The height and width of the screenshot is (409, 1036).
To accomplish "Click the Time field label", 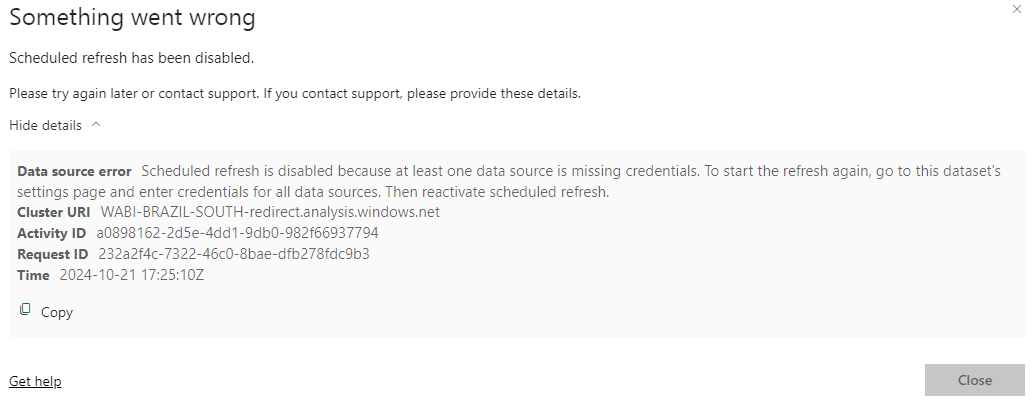I will point(33,275).
